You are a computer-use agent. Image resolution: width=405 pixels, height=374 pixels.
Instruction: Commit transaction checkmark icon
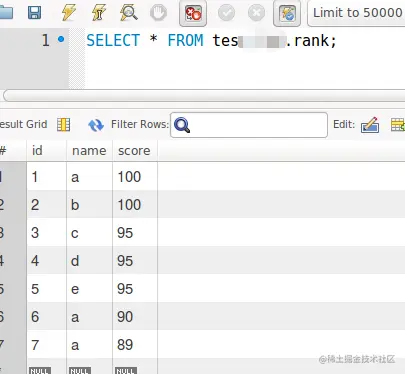pos(226,13)
